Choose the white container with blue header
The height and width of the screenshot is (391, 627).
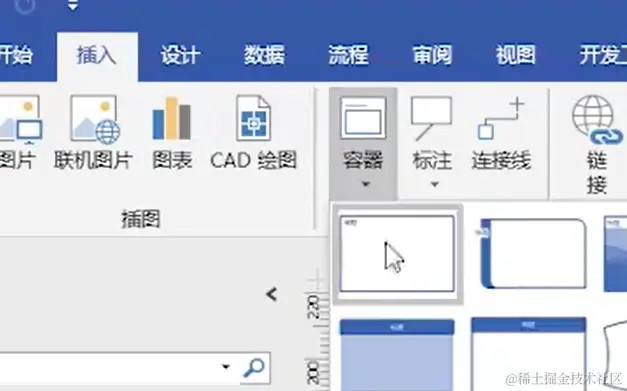coord(529,354)
